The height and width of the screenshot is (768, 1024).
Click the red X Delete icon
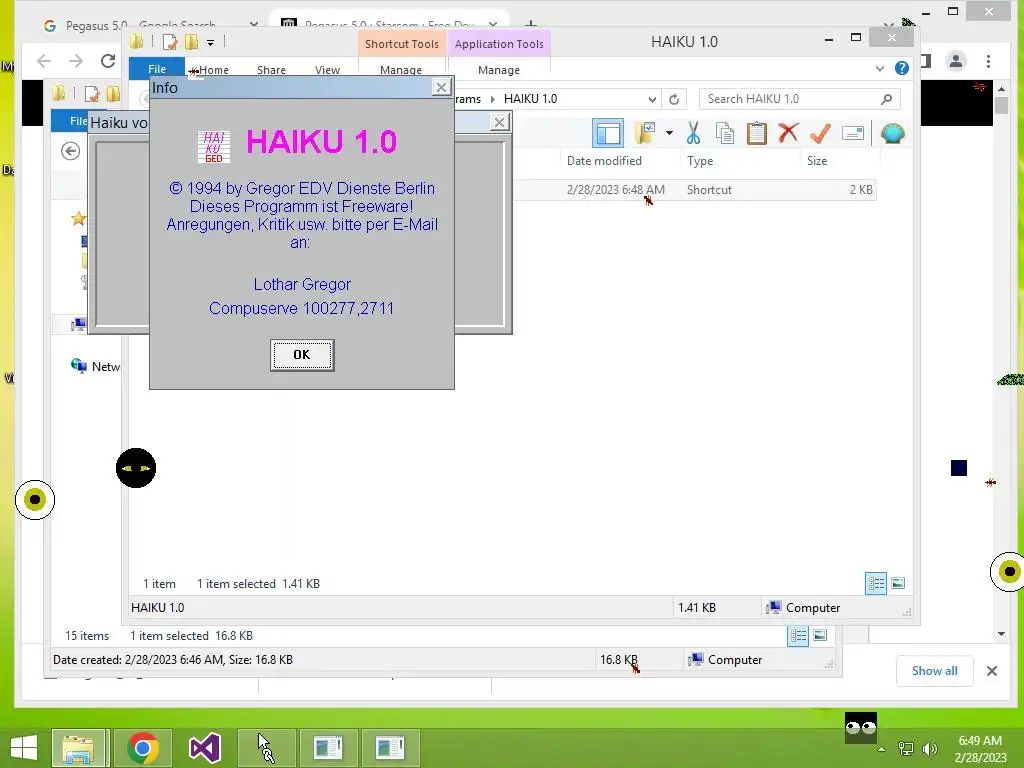pos(788,133)
